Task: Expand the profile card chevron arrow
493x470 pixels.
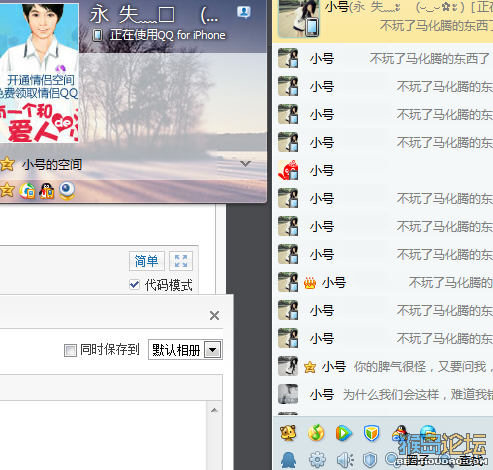Action: coord(245,163)
